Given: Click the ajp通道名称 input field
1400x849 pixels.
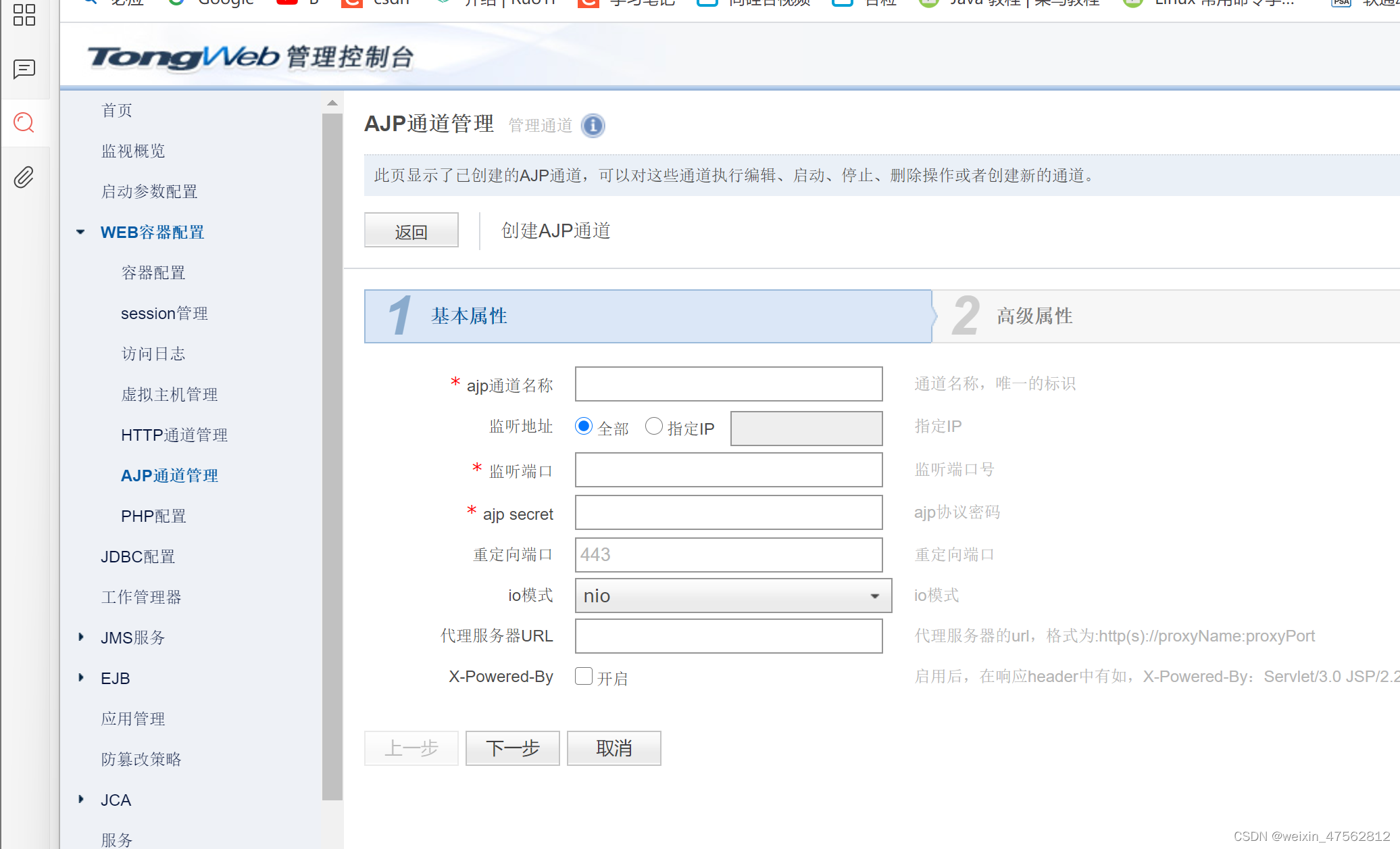Looking at the screenshot, I should tap(728, 384).
